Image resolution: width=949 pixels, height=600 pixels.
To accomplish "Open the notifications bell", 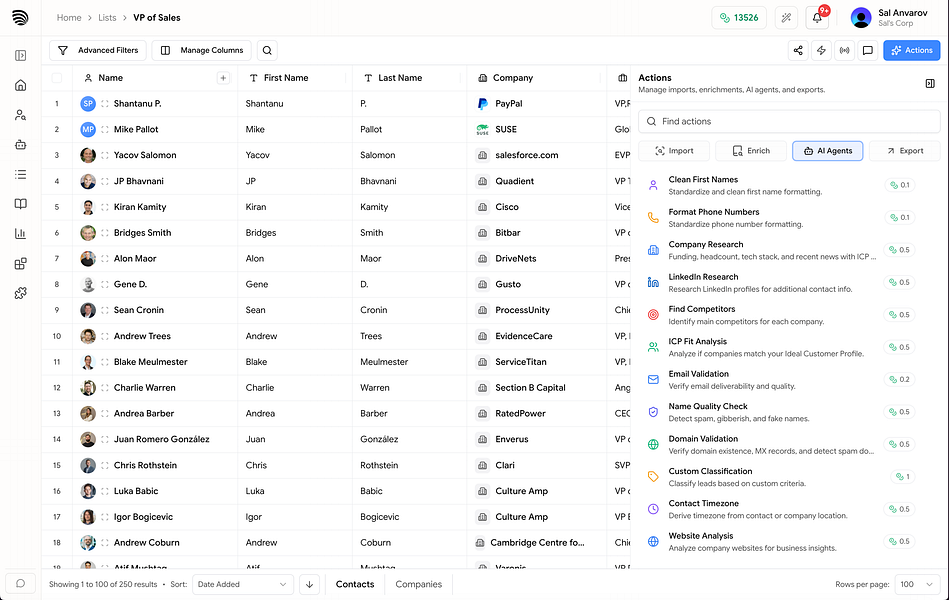I will (x=817, y=18).
